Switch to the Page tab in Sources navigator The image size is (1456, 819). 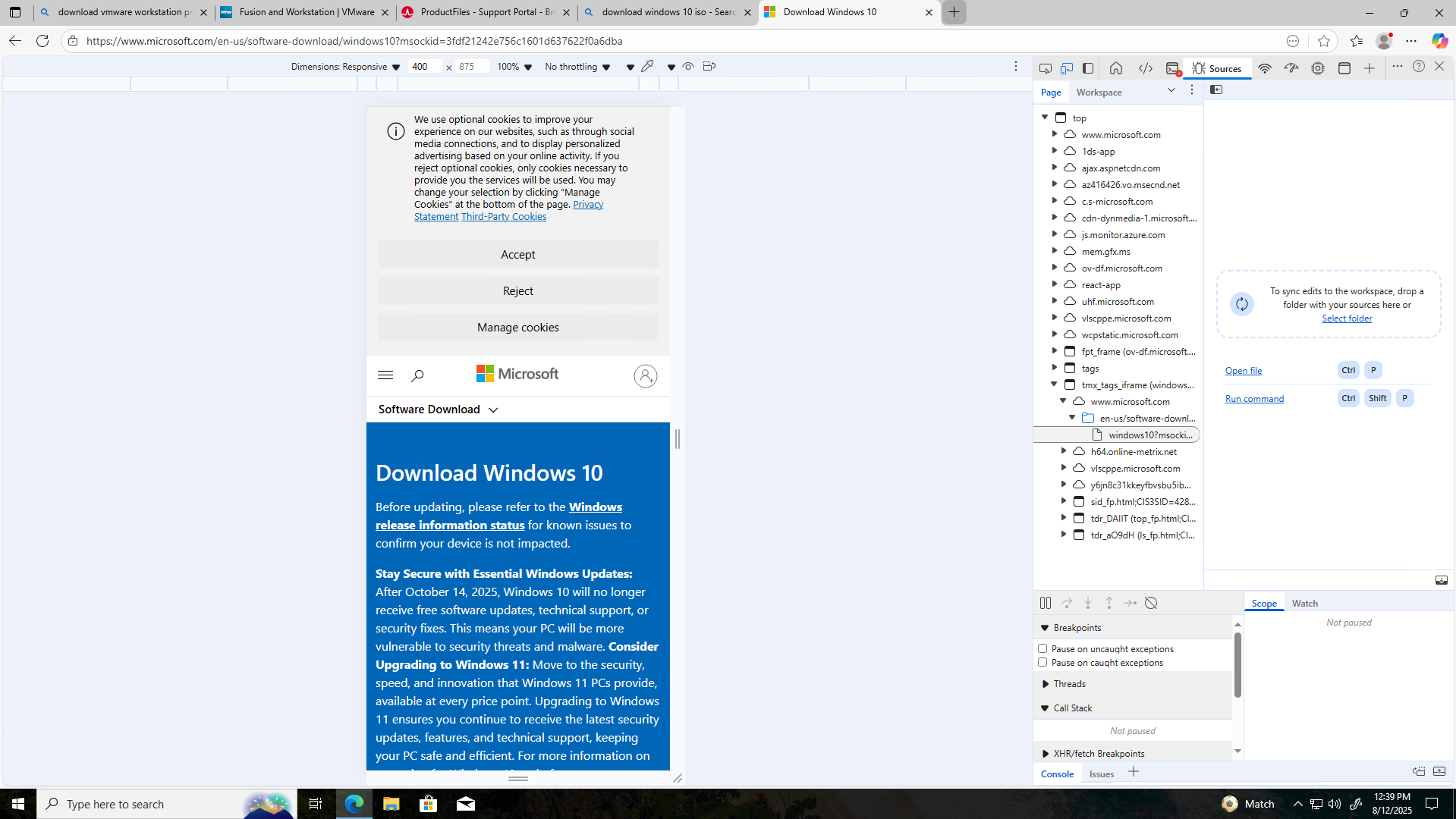coord(1051,93)
